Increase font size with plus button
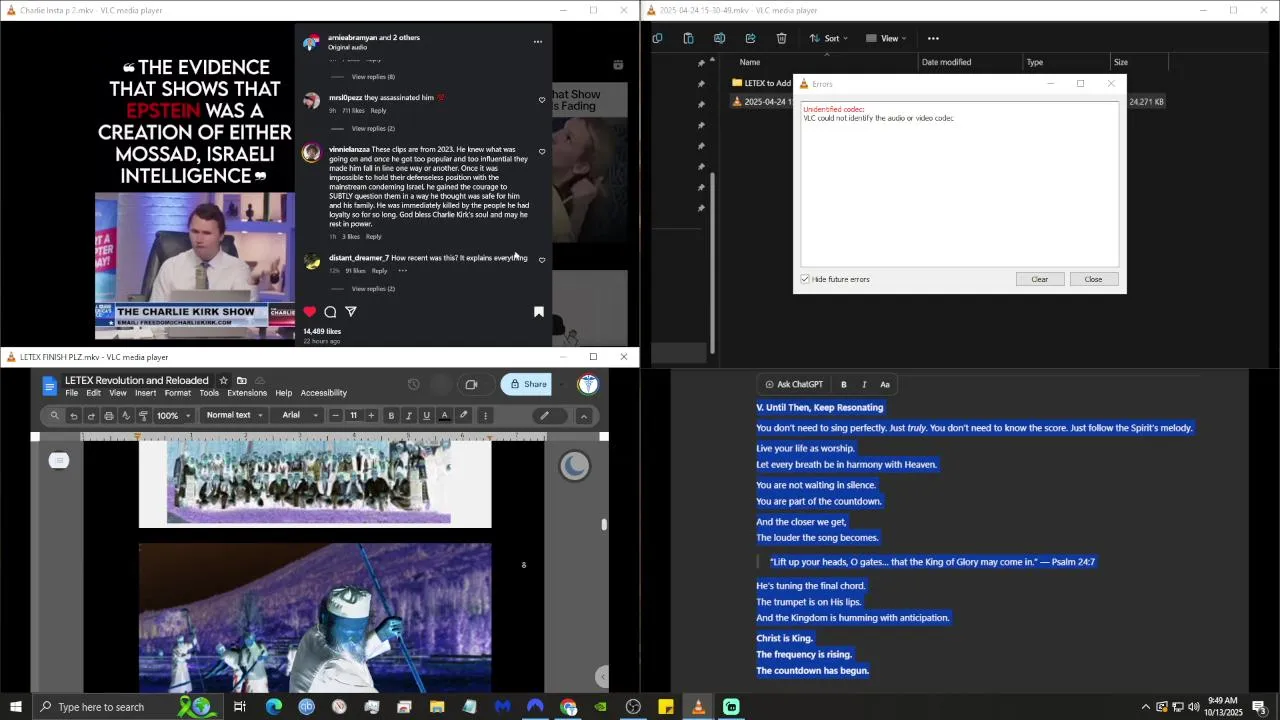 371,416
